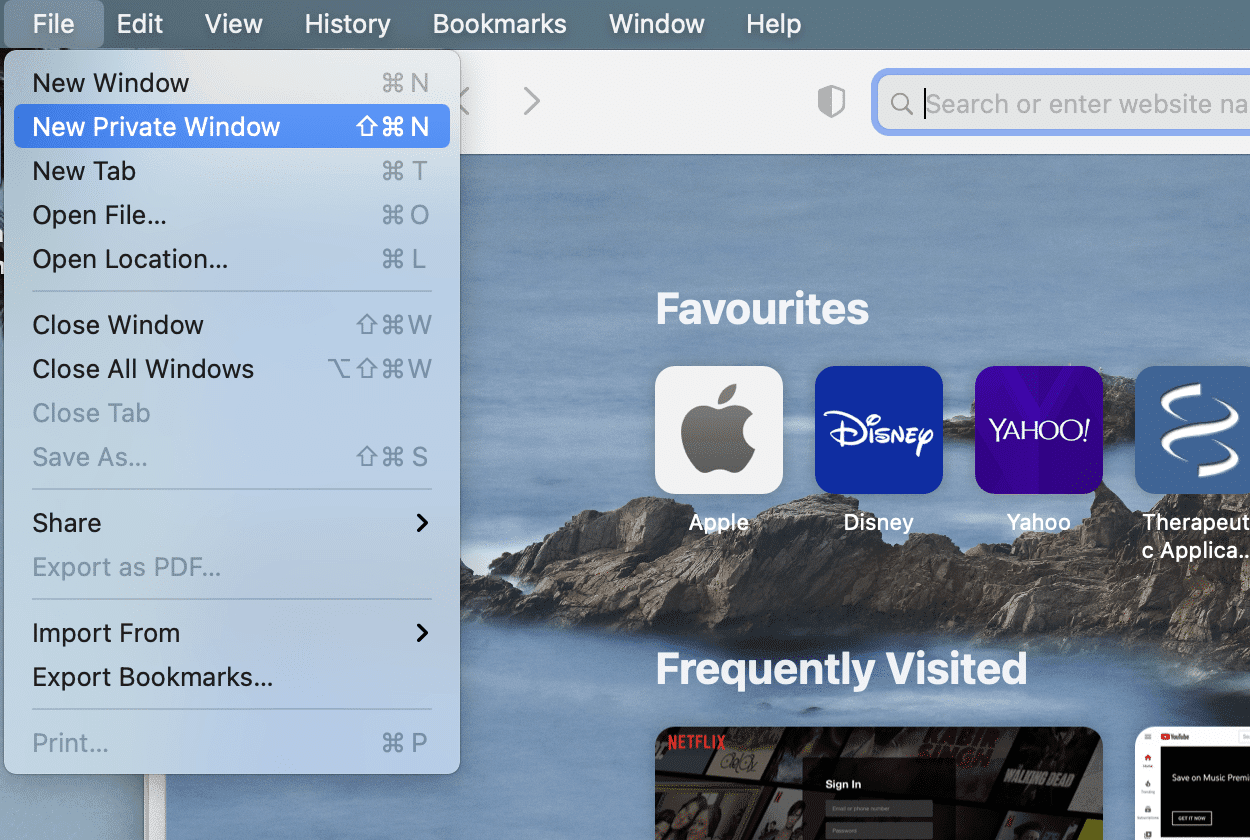Click the Favourites heading
Image resolution: width=1250 pixels, height=840 pixels.
pyautogui.click(x=762, y=309)
